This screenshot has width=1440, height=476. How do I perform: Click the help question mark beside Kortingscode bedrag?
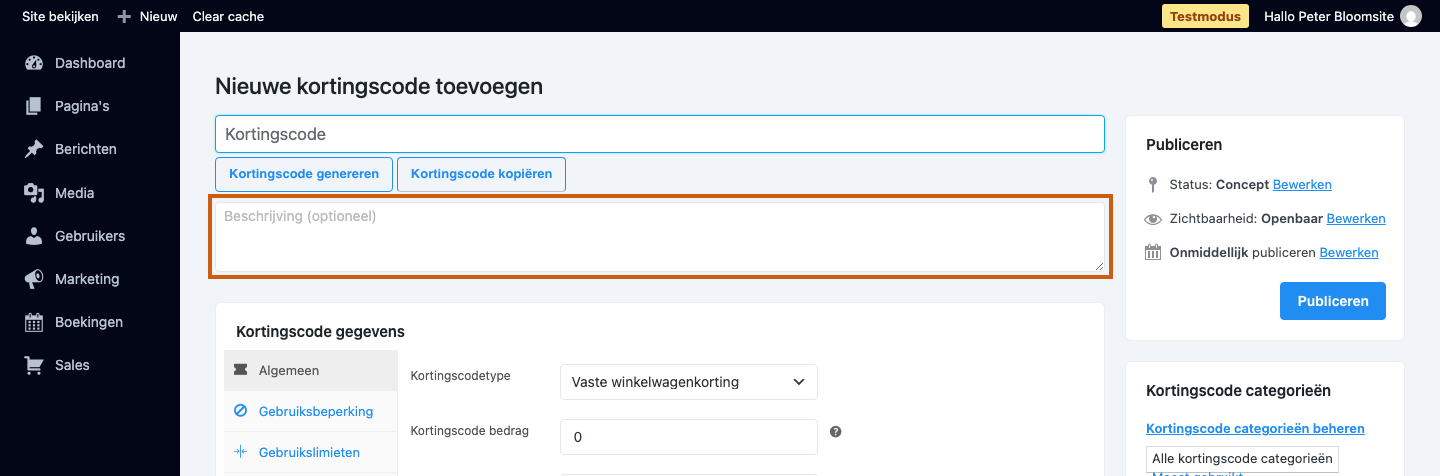point(836,432)
